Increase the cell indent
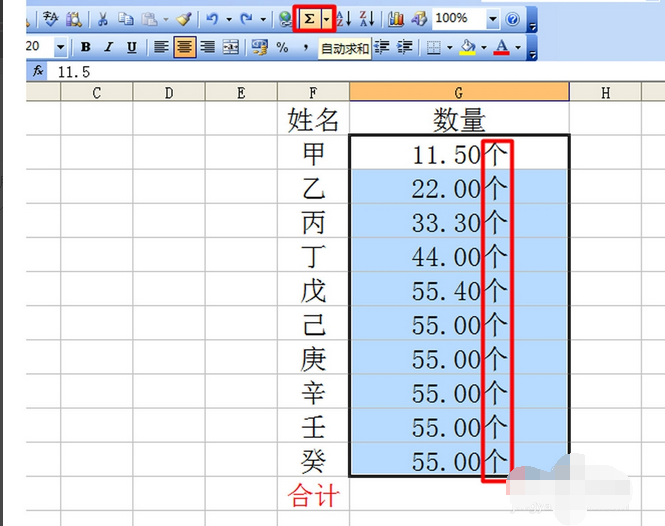 (405, 47)
